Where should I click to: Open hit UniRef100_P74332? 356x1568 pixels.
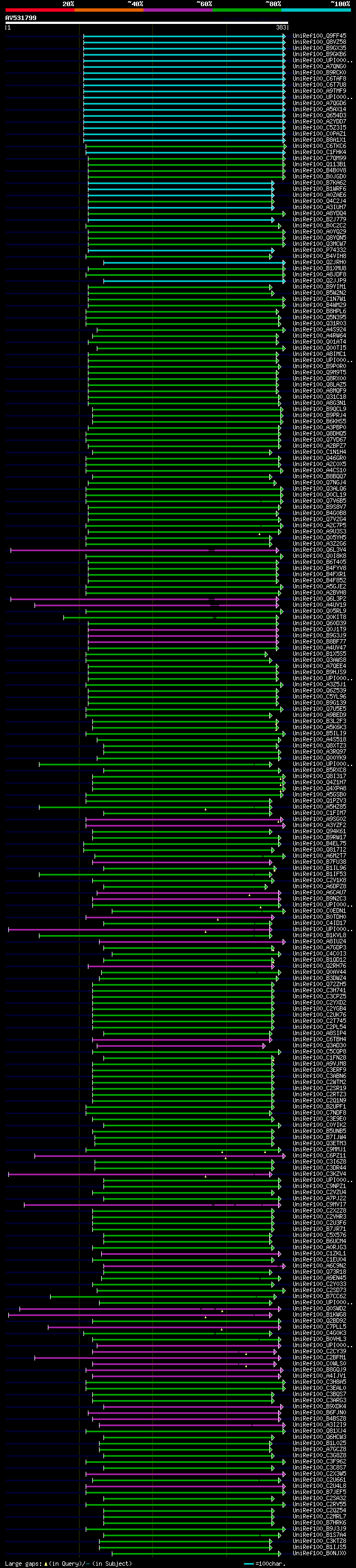[319, 250]
